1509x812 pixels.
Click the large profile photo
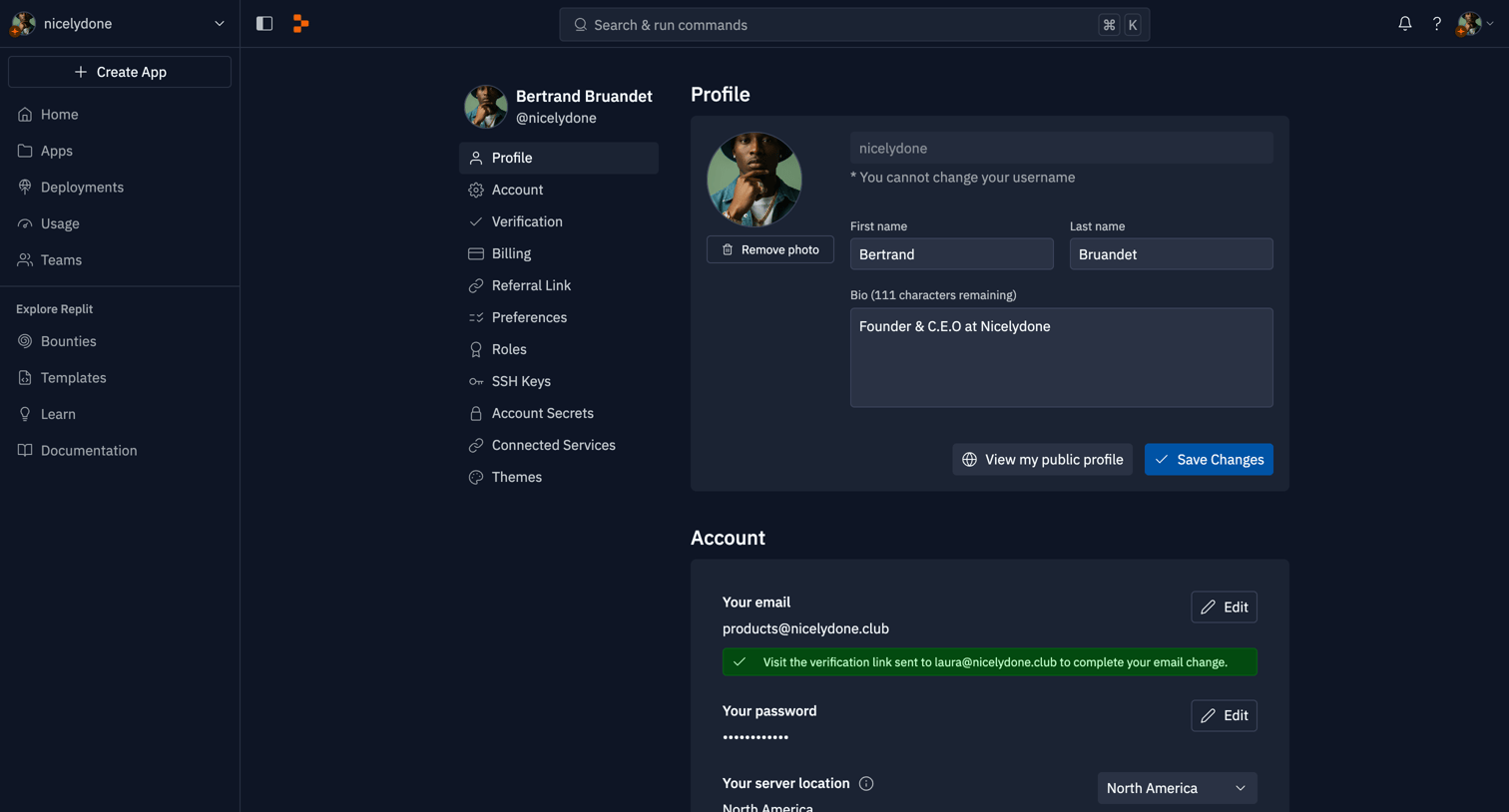point(754,180)
